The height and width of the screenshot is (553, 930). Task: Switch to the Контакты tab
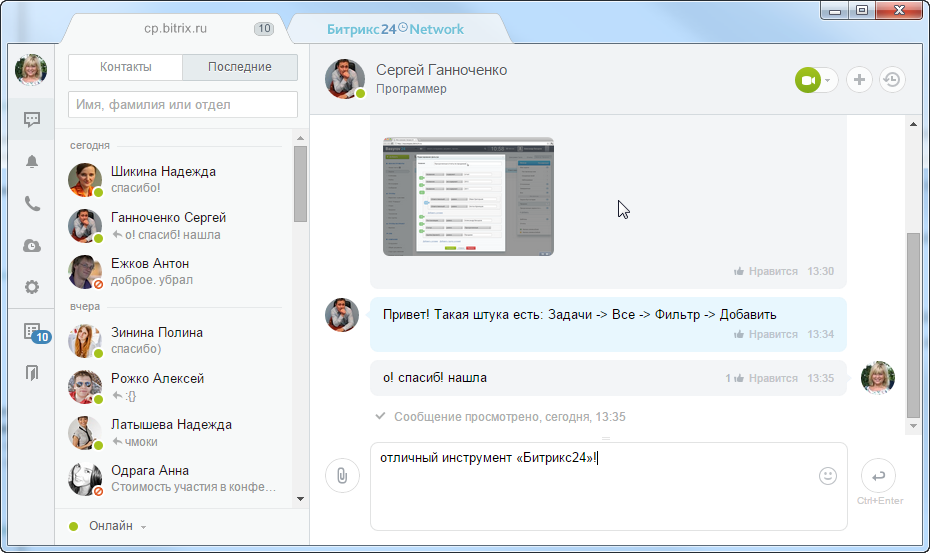[x=126, y=67]
